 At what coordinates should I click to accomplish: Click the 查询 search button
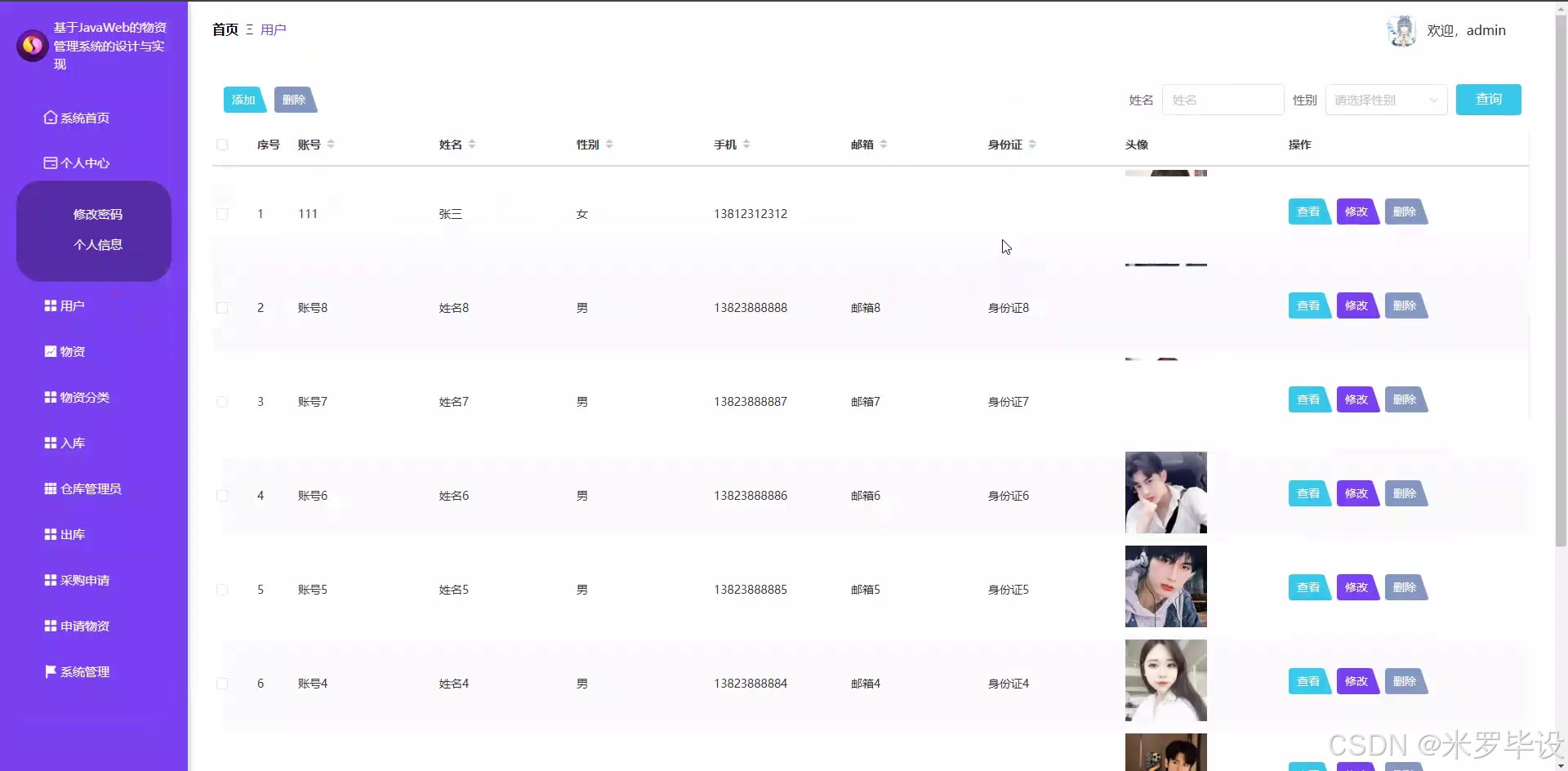(x=1488, y=100)
